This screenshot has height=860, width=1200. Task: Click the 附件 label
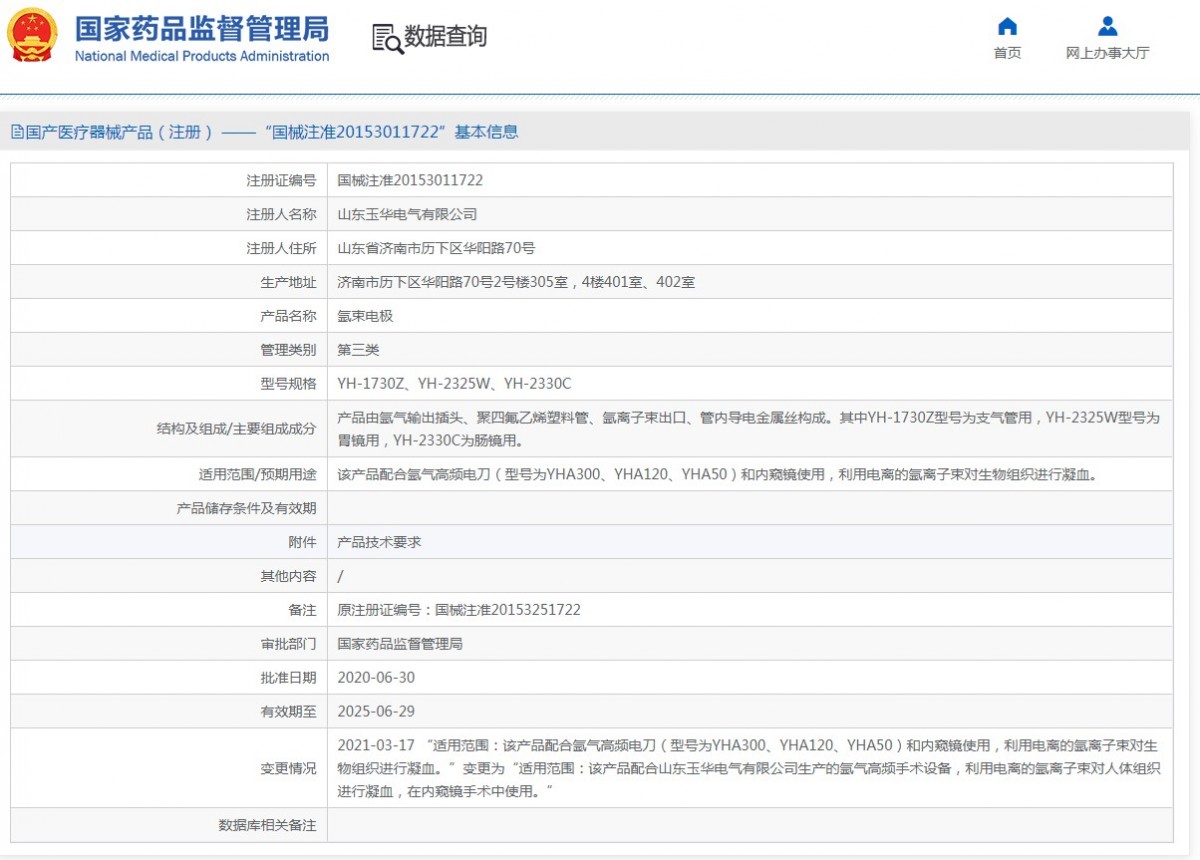(x=302, y=542)
